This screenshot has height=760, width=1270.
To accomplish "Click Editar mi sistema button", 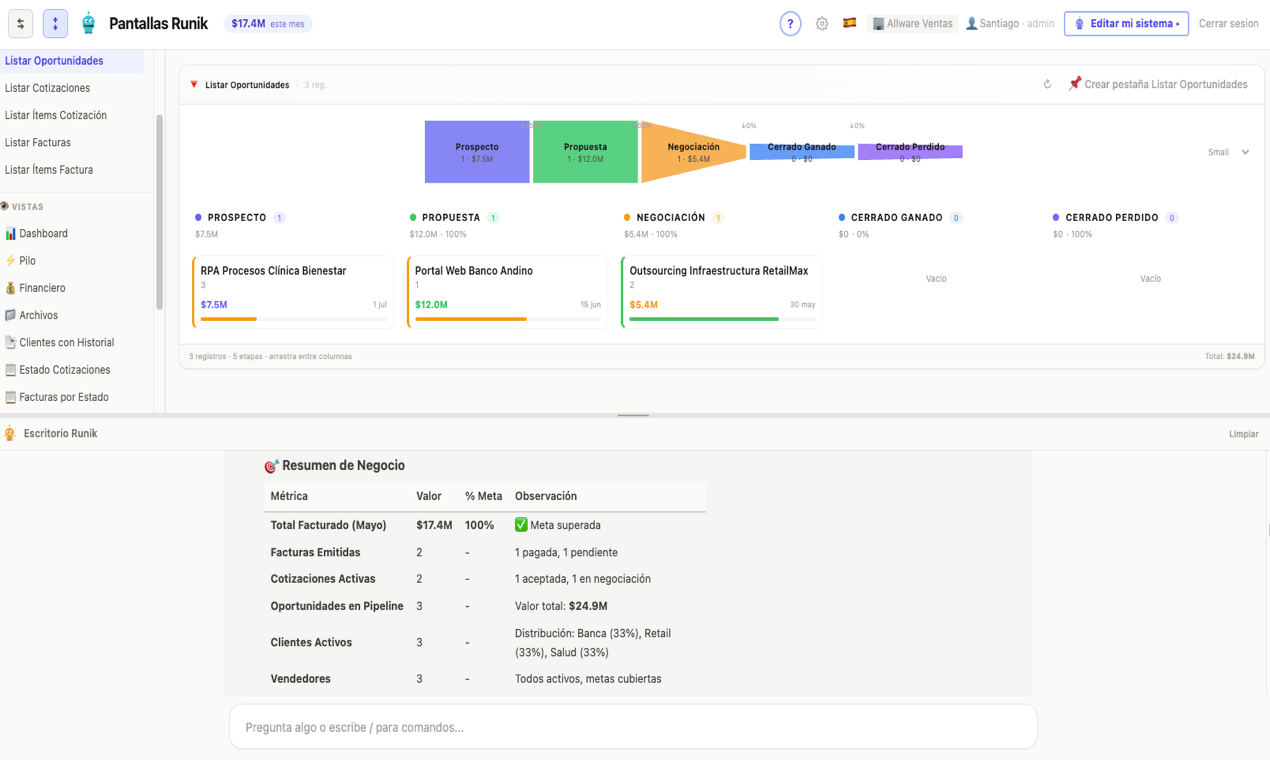I will pyautogui.click(x=1126, y=24).
